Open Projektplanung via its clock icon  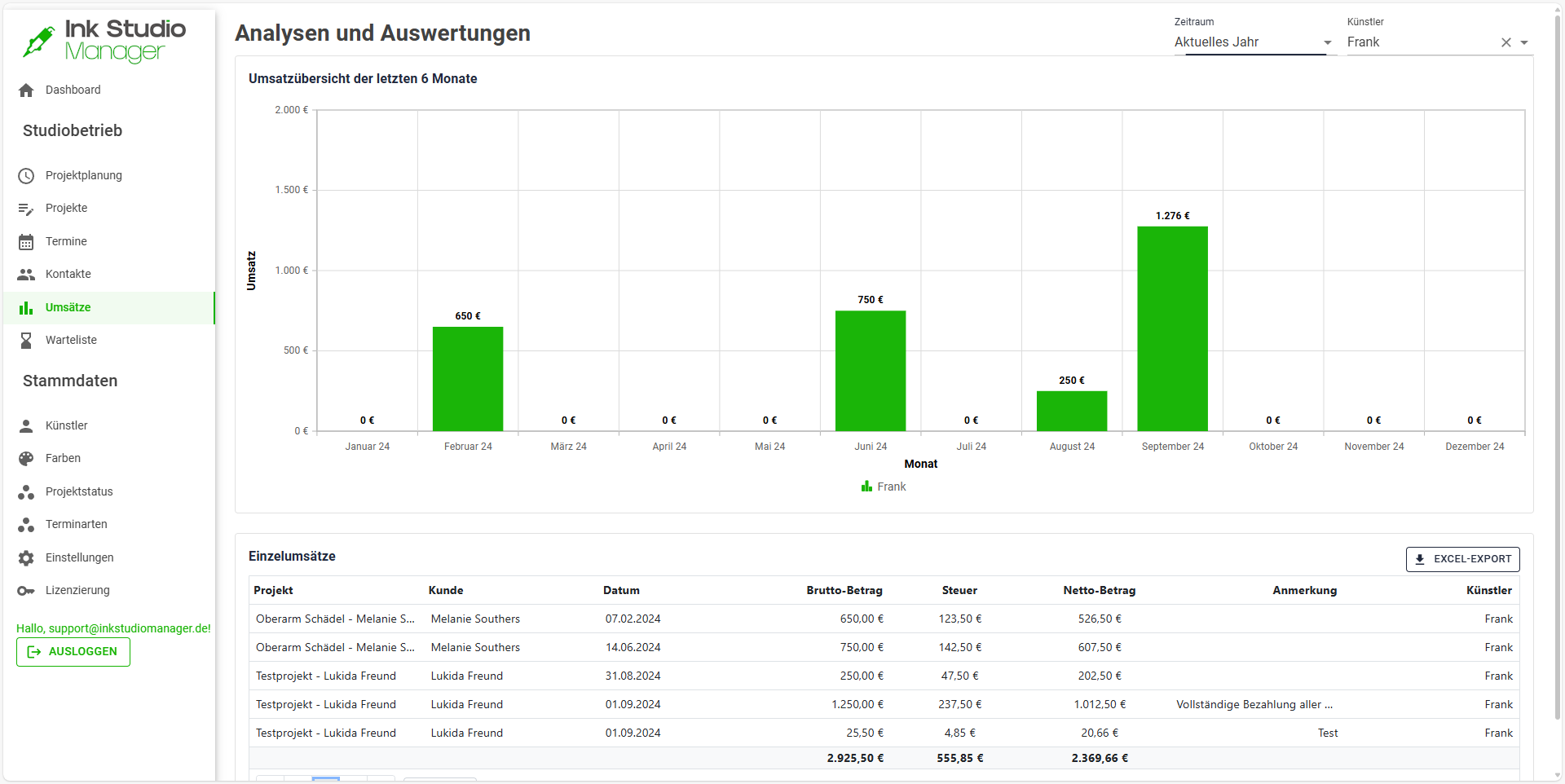pyautogui.click(x=26, y=176)
